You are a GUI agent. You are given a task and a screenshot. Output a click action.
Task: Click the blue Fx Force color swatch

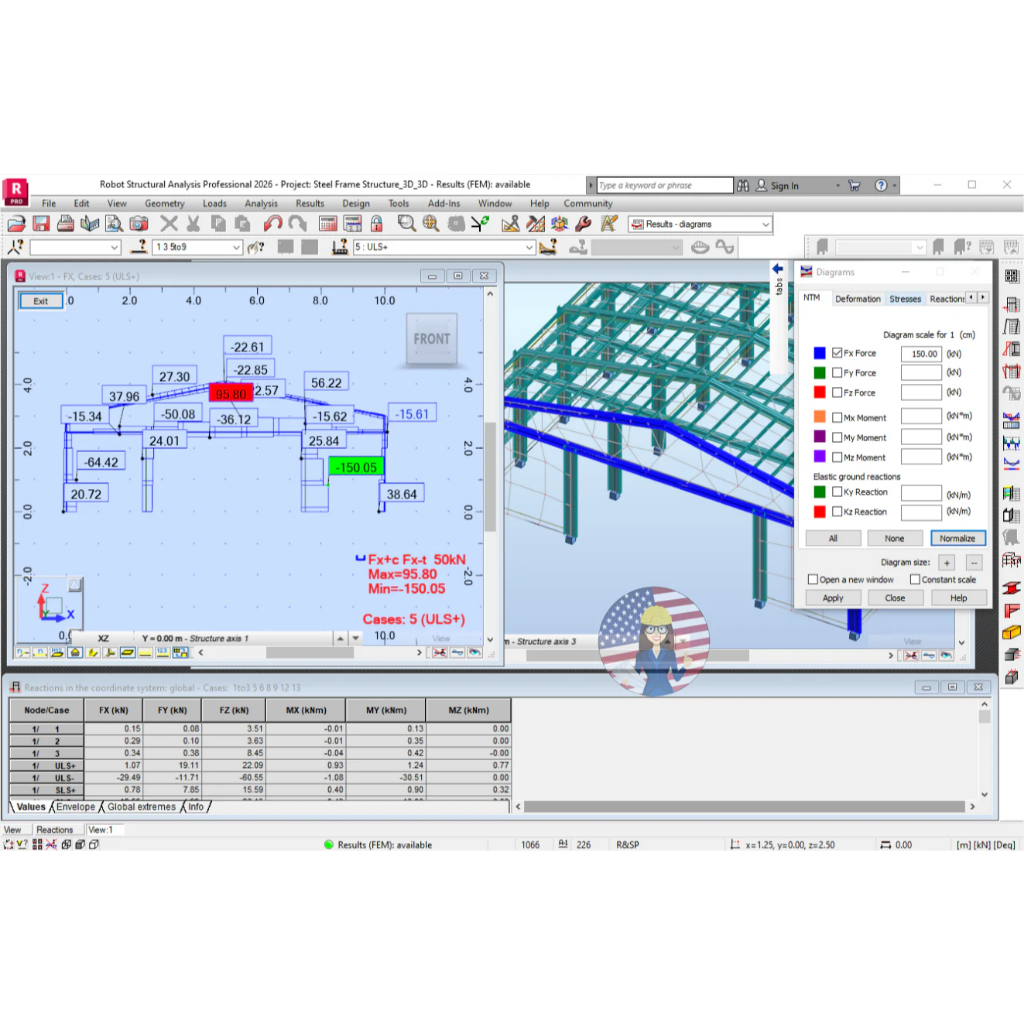[820, 353]
